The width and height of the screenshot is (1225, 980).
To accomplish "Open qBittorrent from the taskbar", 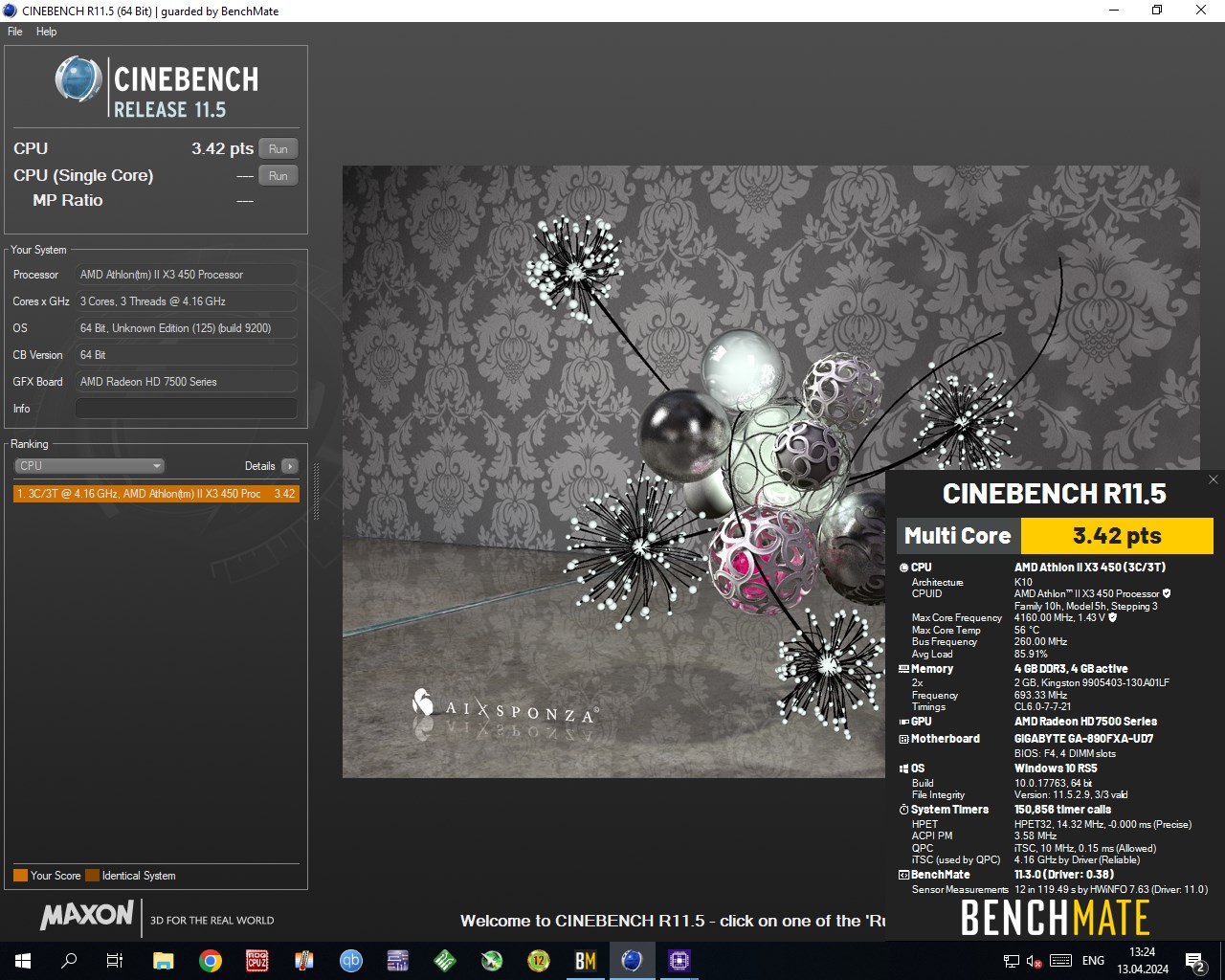I will pos(351,961).
